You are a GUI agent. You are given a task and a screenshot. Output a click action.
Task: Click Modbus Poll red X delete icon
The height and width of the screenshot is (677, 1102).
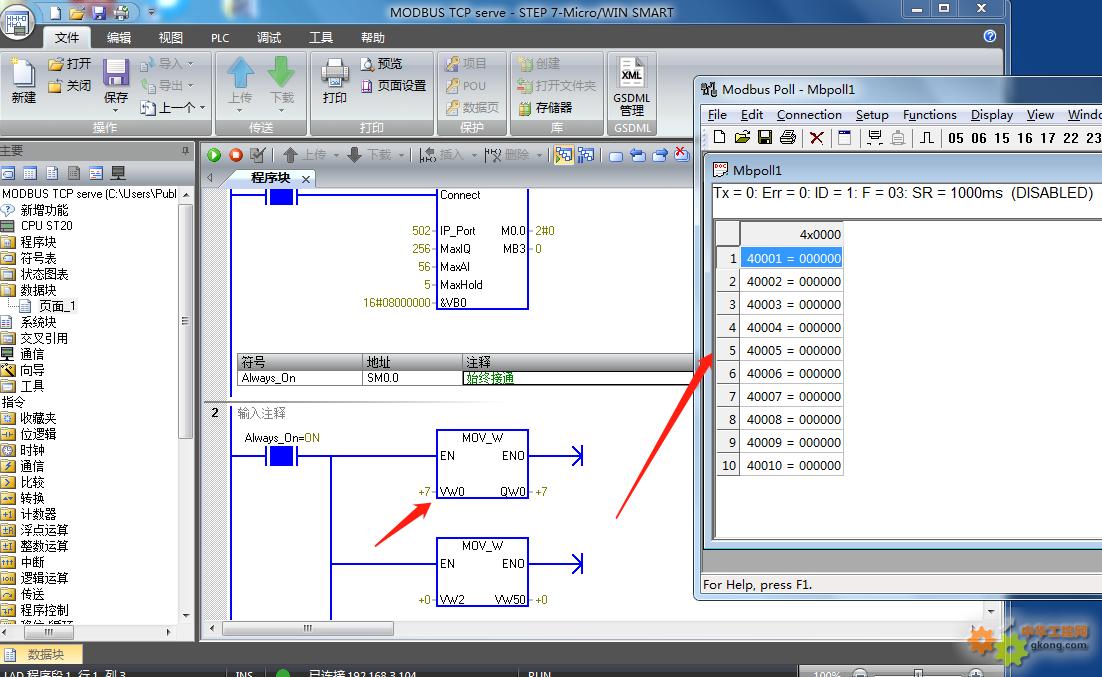point(816,138)
